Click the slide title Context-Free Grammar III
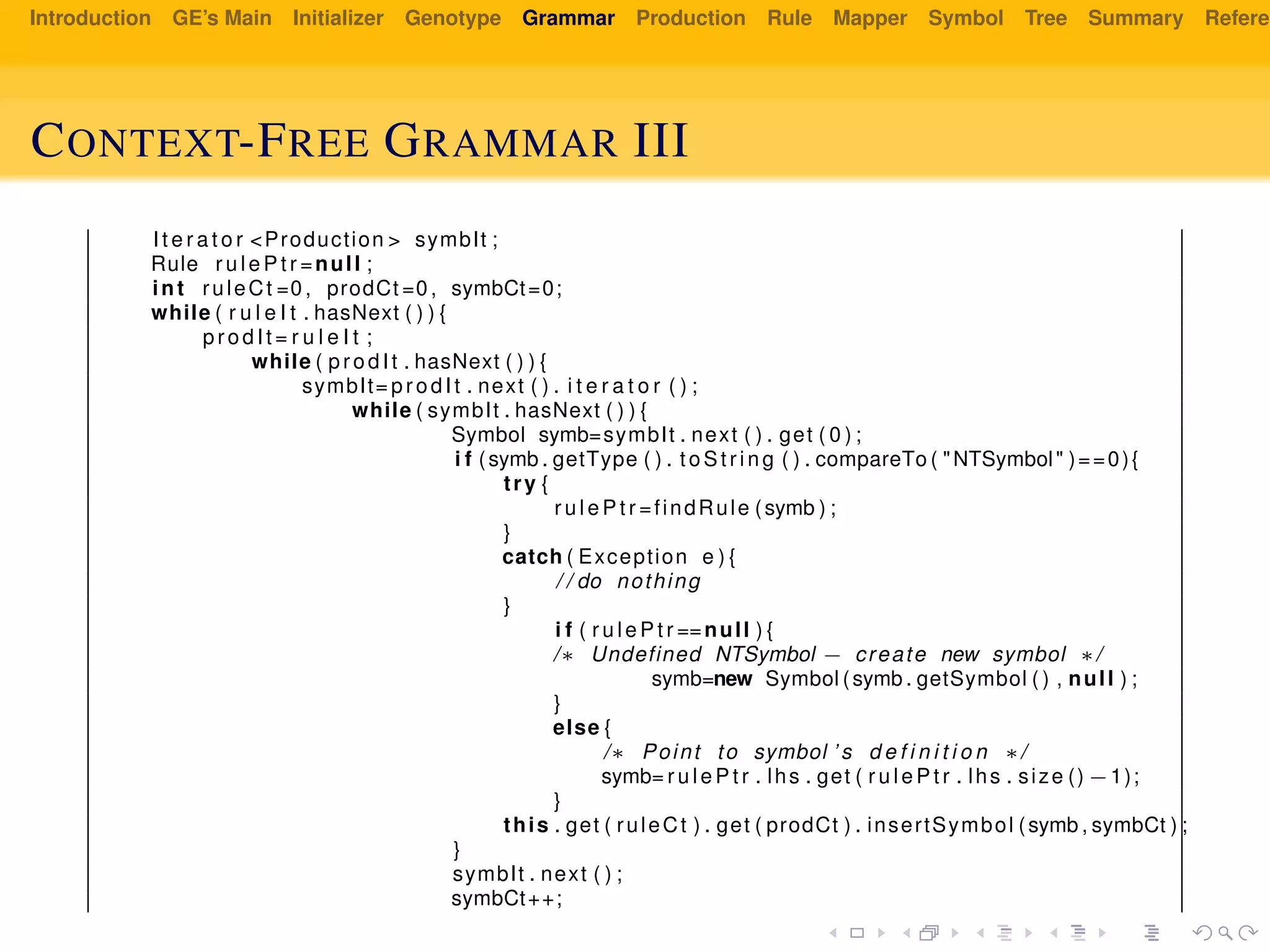The image size is (1270, 952). pos(360,141)
